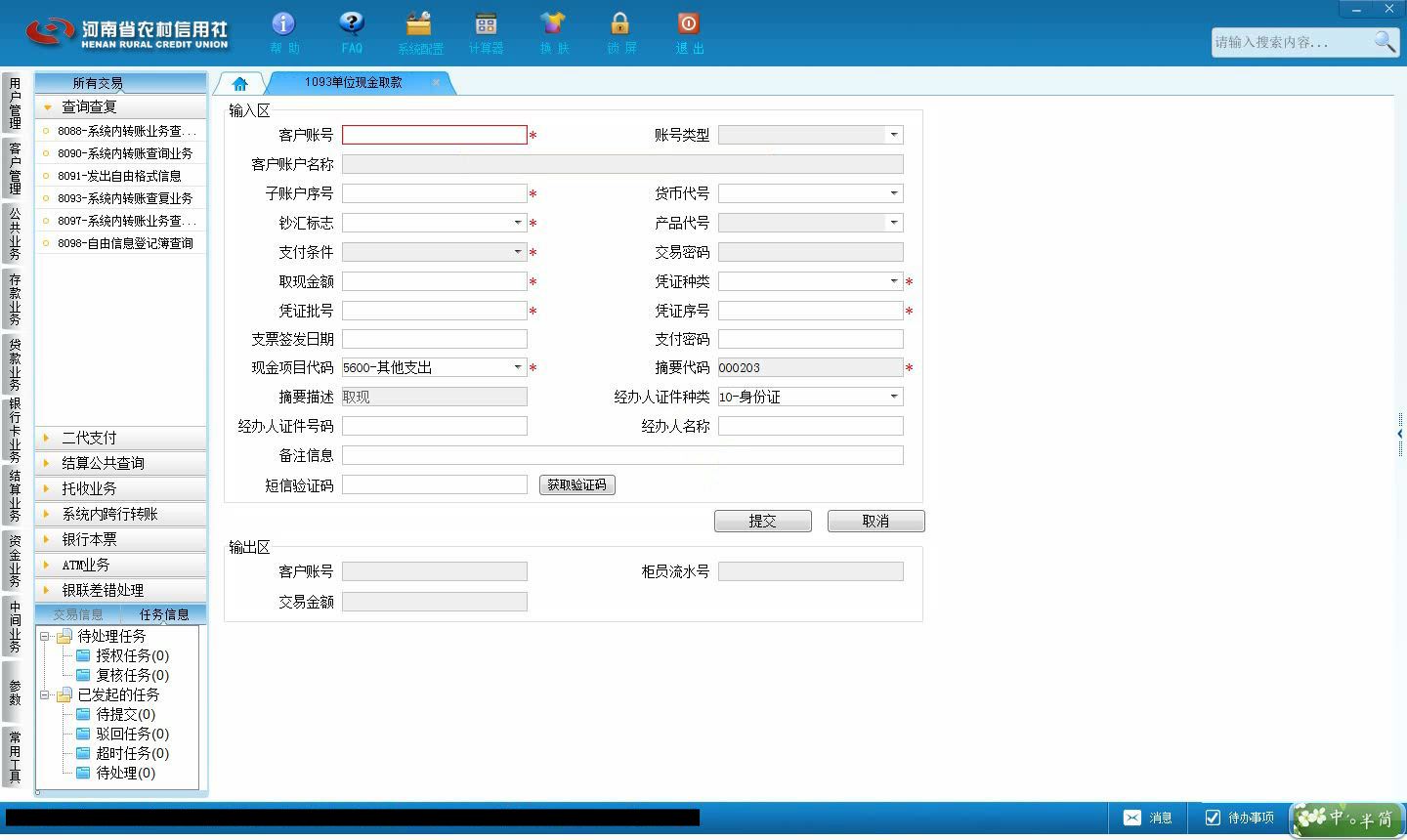Open 复核任务(0) task item
Viewport: 1407px width, 840px height.
[132, 675]
